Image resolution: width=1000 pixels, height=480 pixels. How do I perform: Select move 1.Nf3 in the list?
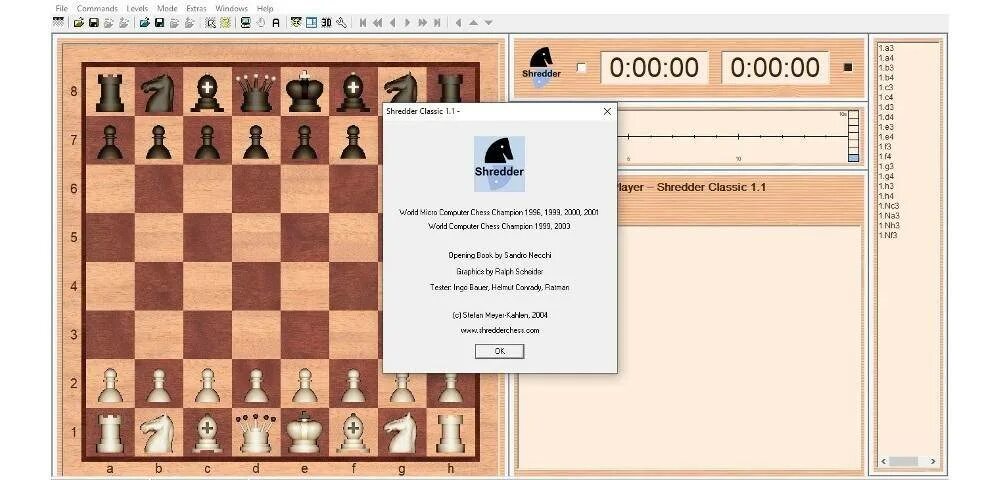(x=888, y=235)
